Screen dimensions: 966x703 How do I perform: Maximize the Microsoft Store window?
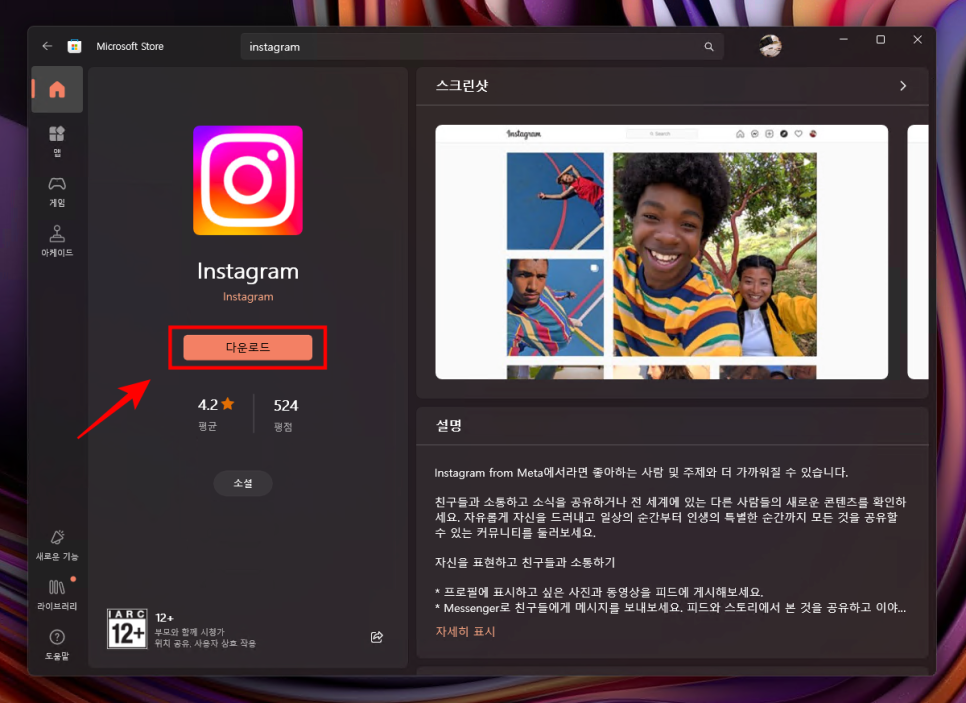coord(880,39)
